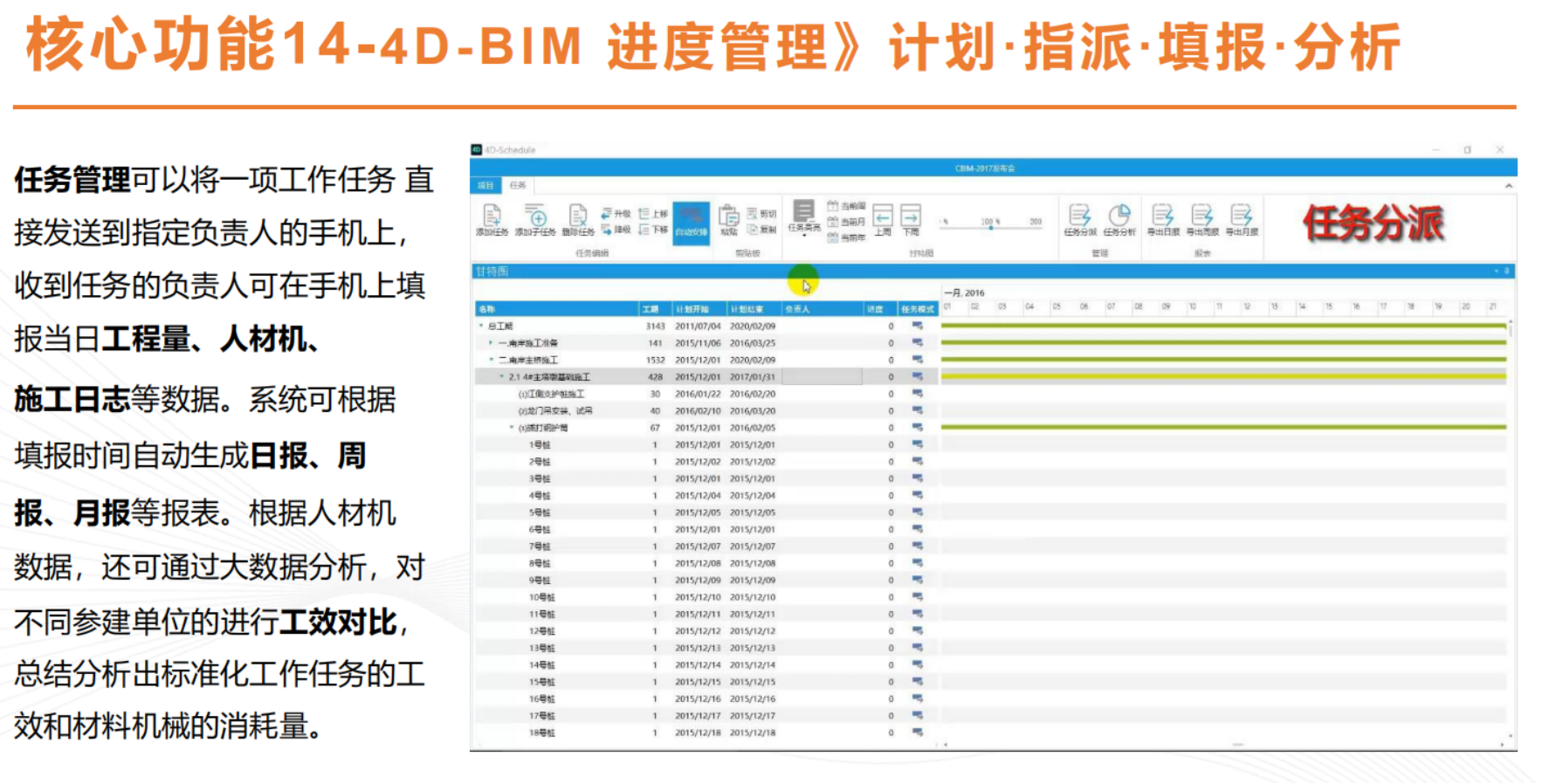Image resolution: width=1549 pixels, height=784 pixels.
Task: Switch to the 项目 ribbon tab
Action: [485, 185]
